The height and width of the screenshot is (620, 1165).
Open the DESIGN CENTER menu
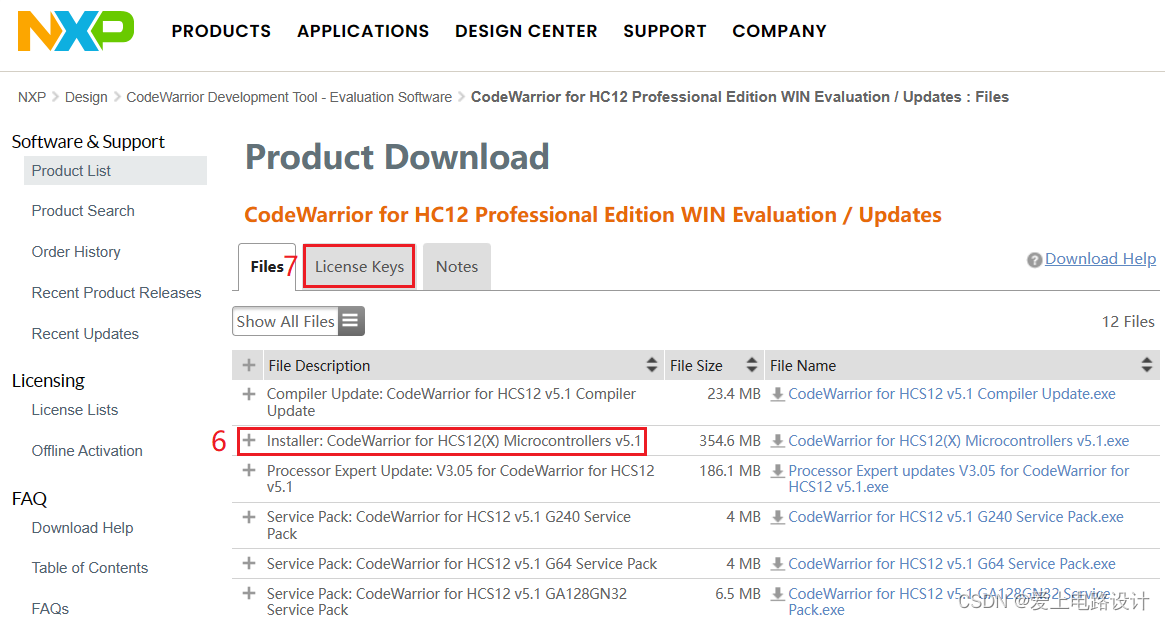526,31
